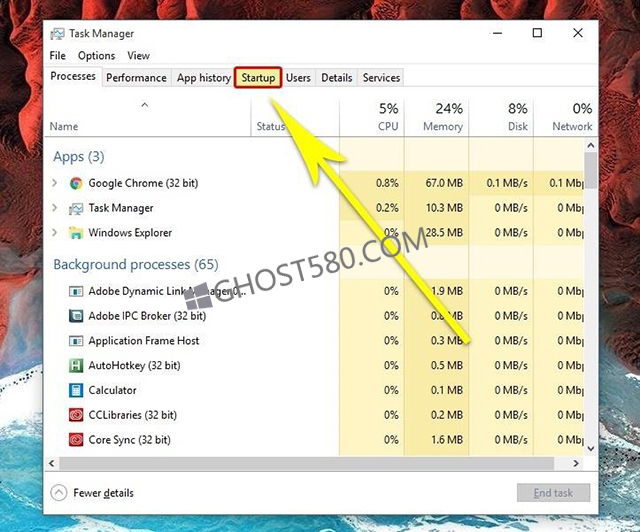Screen dimensions: 640x532
Task: Click the Core Sync red icon
Action: tap(76, 440)
